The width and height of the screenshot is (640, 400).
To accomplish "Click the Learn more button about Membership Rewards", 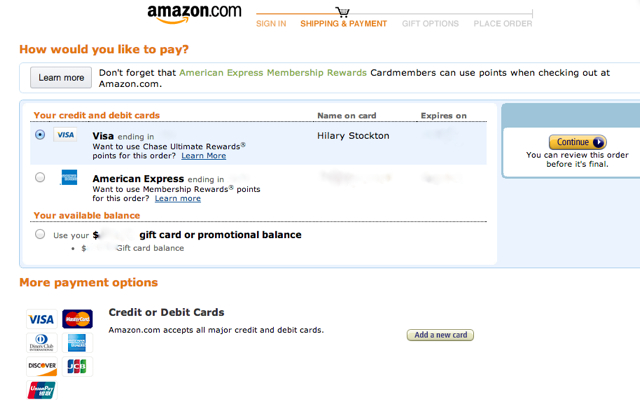I will point(61,78).
